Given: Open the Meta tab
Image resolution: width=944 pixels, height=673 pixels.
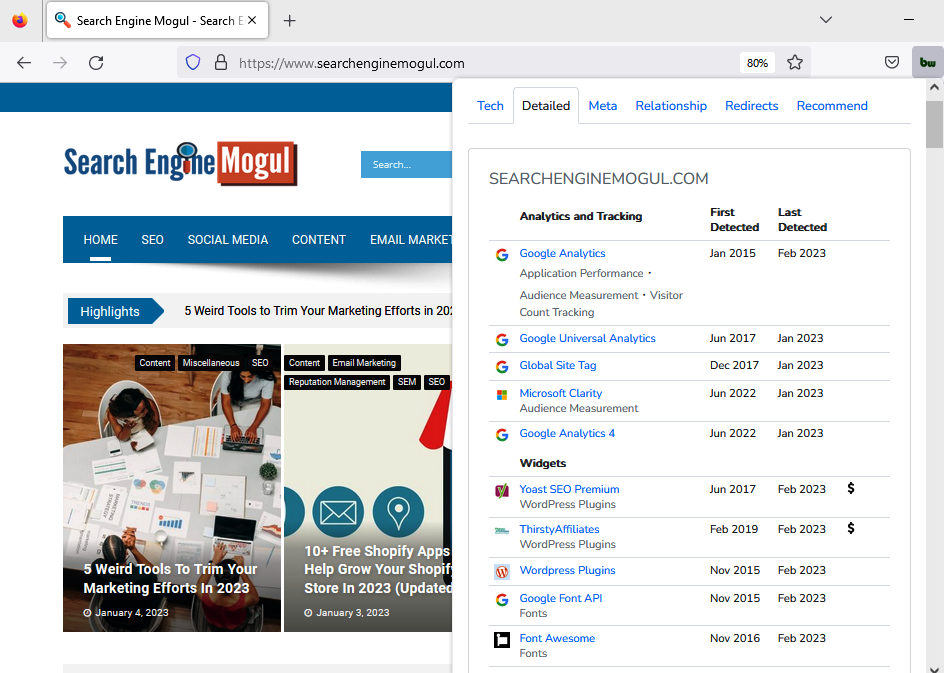Looking at the screenshot, I should click(x=603, y=105).
